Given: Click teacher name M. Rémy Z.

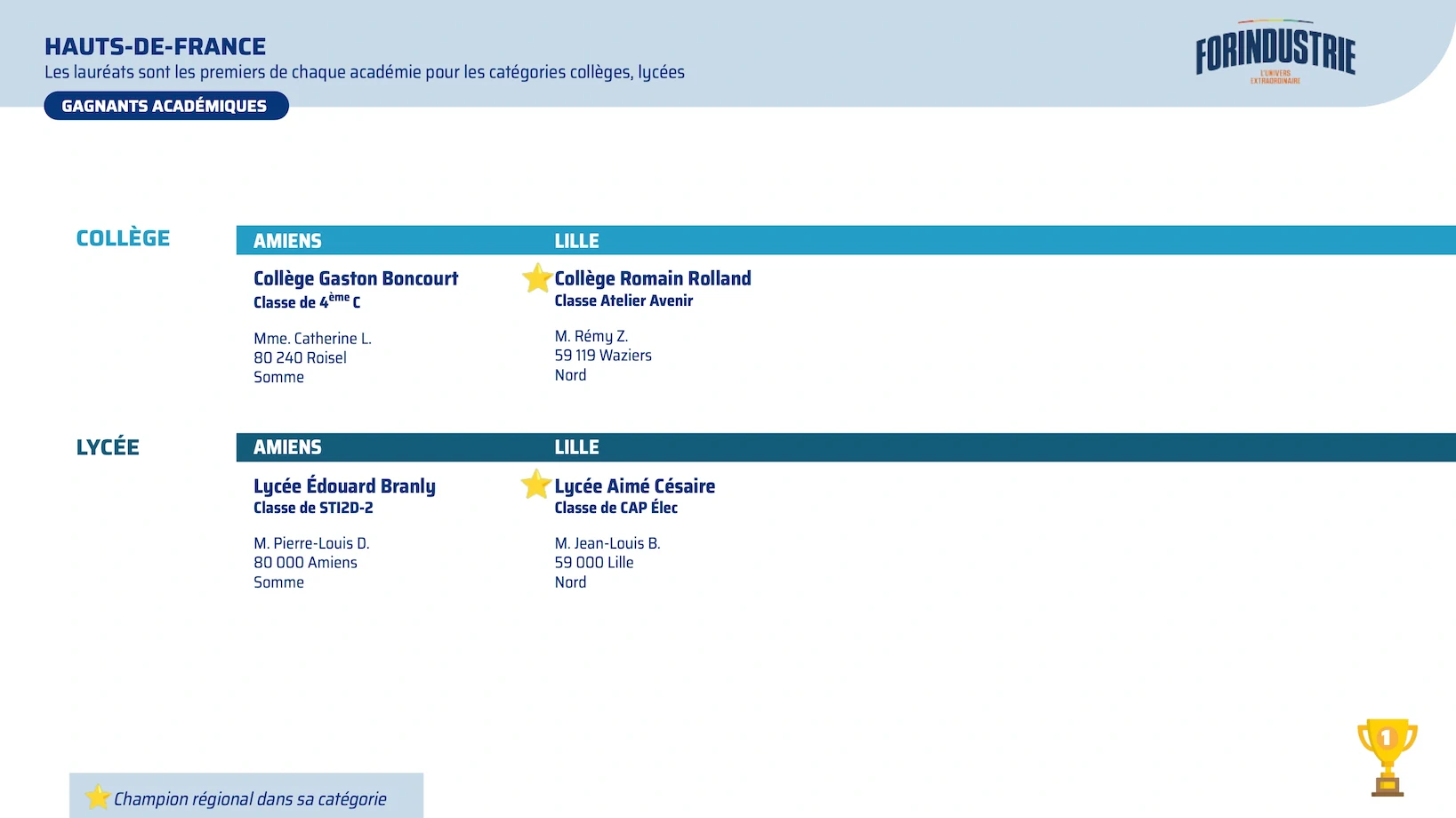Looking at the screenshot, I should coord(591,336).
